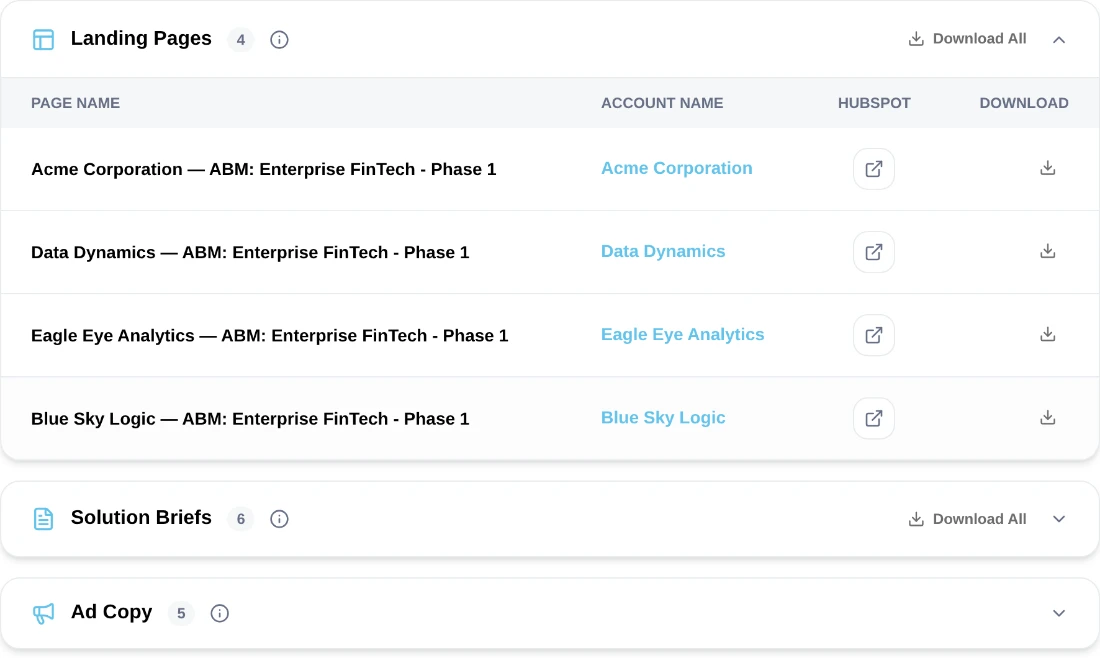Select 'Eagle Eye Analytics — ABM: Enterprise FinTech - Phase 1'
The height and width of the screenshot is (658, 1100).
coord(269,335)
